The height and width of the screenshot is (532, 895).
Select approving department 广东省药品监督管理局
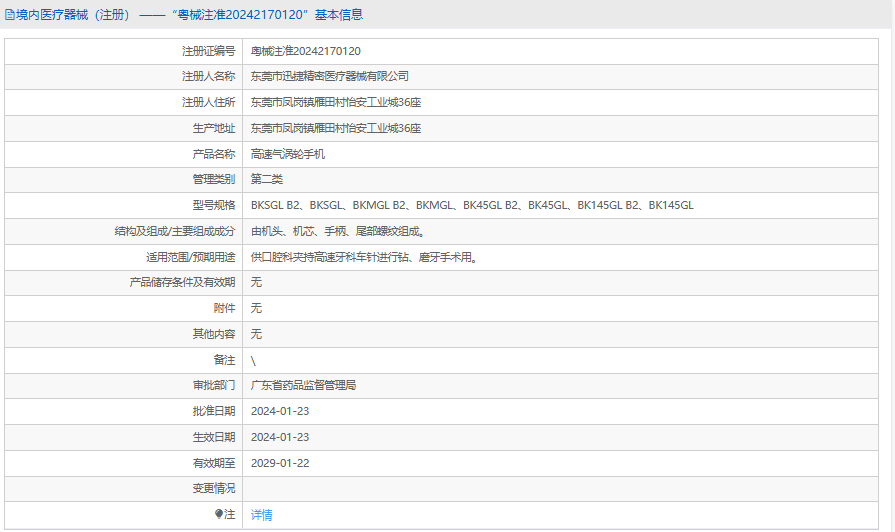click(x=303, y=385)
